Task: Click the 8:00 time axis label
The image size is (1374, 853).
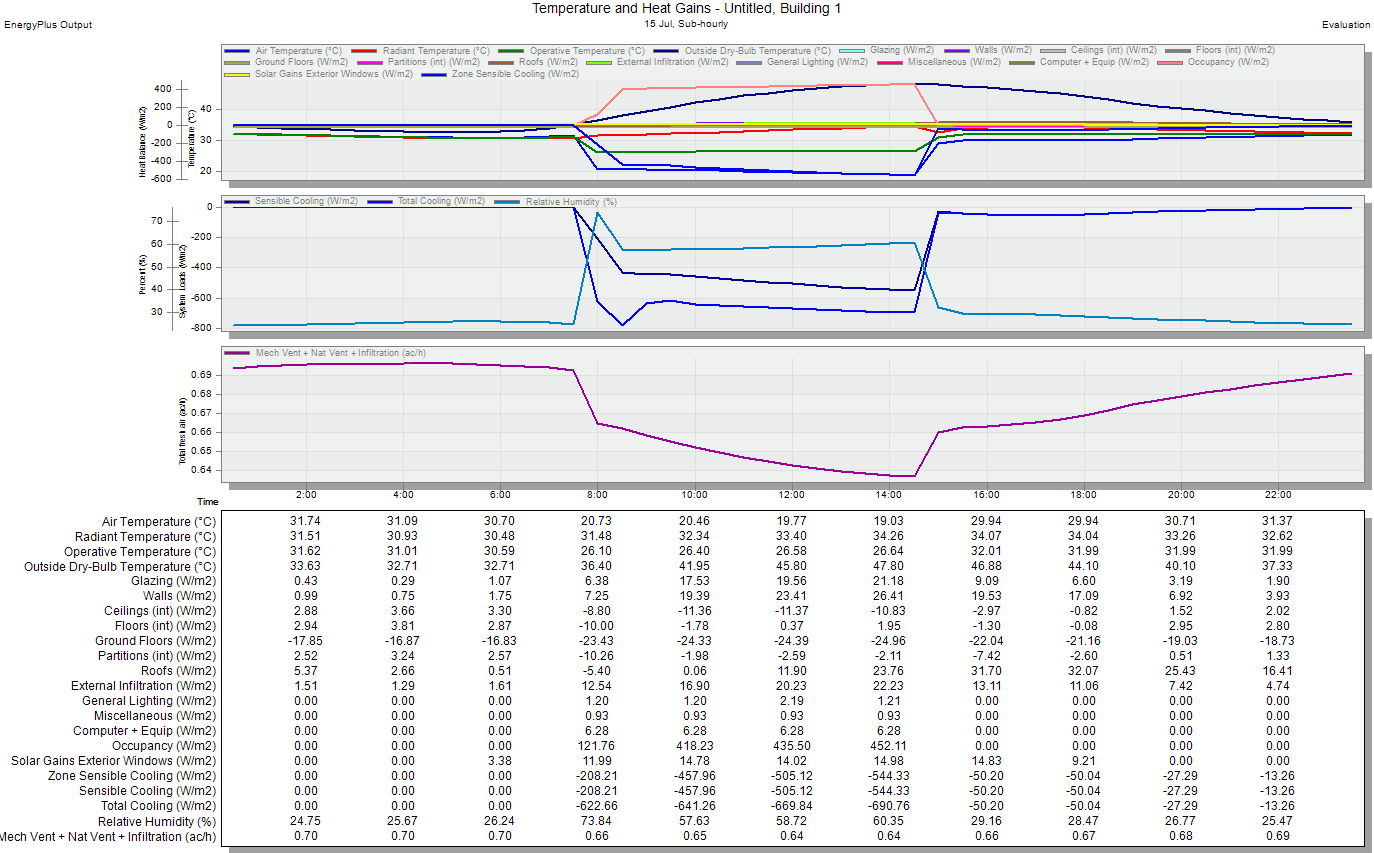Action: (x=597, y=495)
